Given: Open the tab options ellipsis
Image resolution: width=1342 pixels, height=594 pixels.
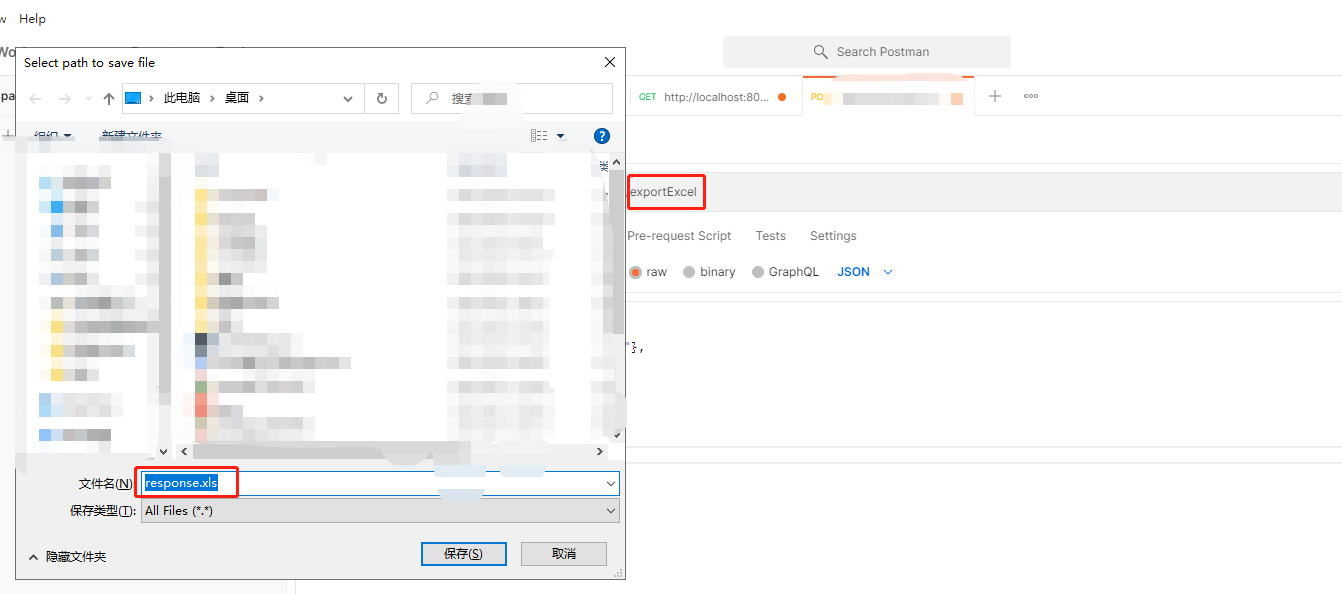Looking at the screenshot, I should (x=1031, y=96).
